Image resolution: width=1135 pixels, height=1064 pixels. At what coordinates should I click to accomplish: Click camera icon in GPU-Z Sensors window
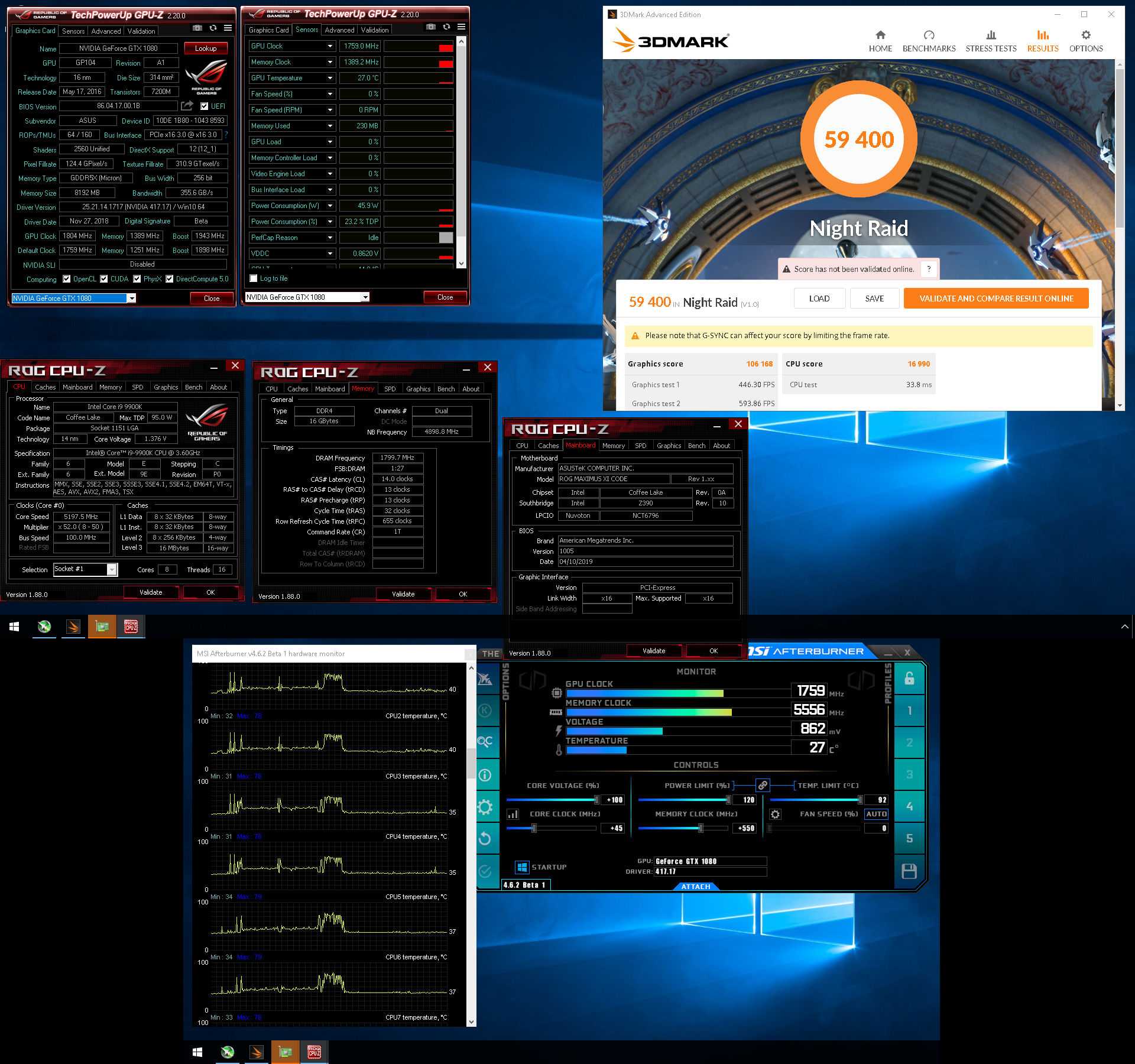click(431, 27)
